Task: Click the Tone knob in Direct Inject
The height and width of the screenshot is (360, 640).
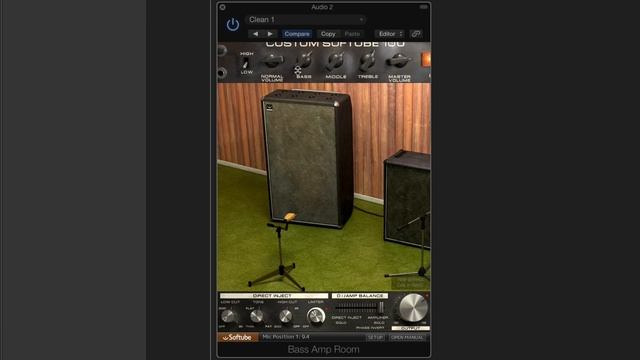Action: tap(257, 316)
